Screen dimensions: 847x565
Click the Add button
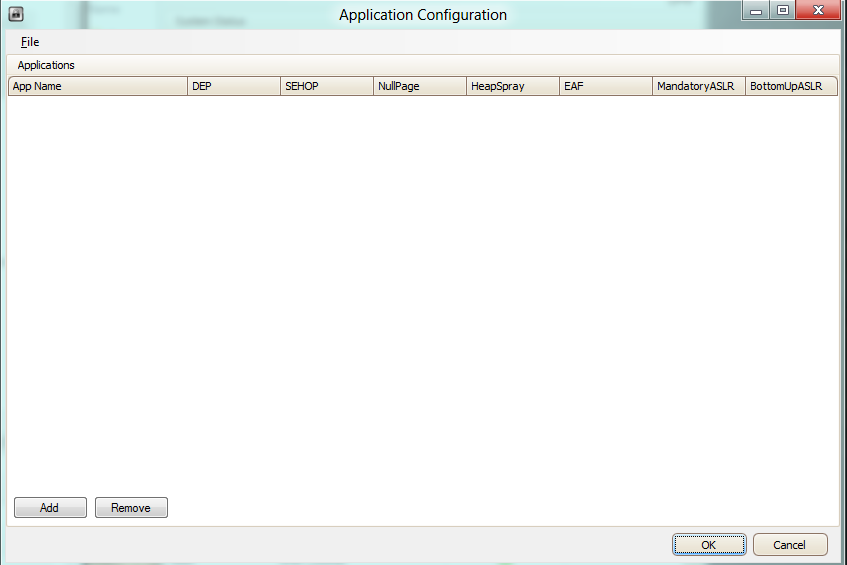pos(50,508)
